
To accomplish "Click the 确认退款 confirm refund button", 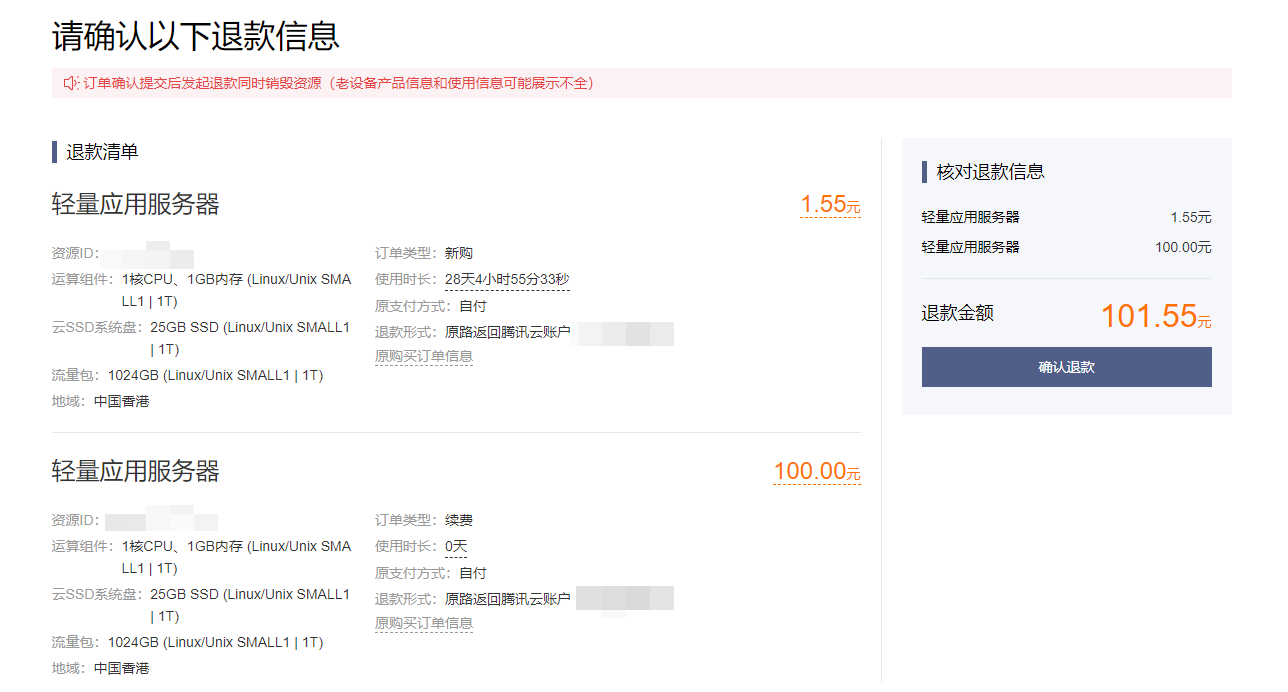I will tap(1065, 367).
